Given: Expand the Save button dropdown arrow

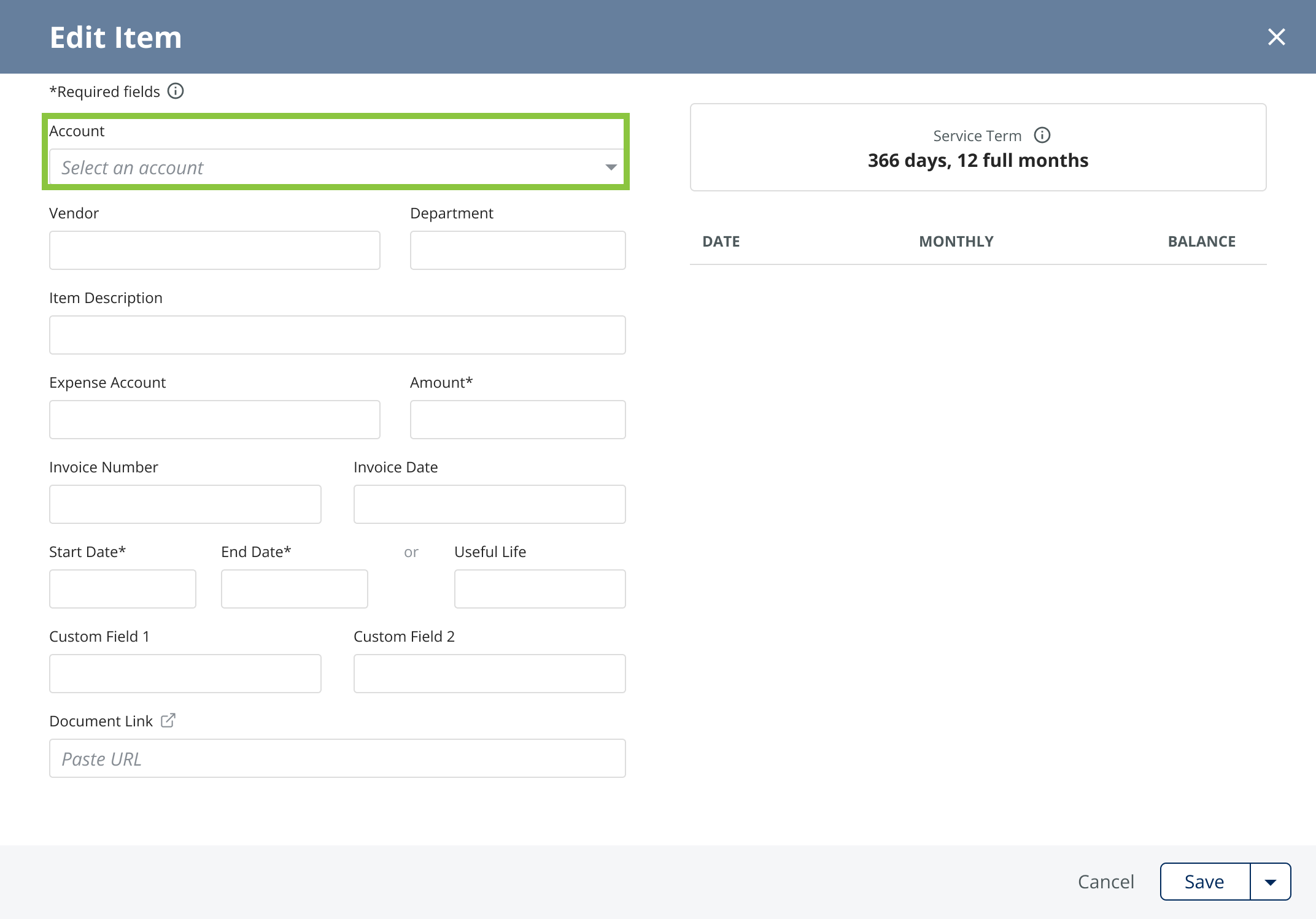Looking at the screenshot, I should (x=1271, y=882).
